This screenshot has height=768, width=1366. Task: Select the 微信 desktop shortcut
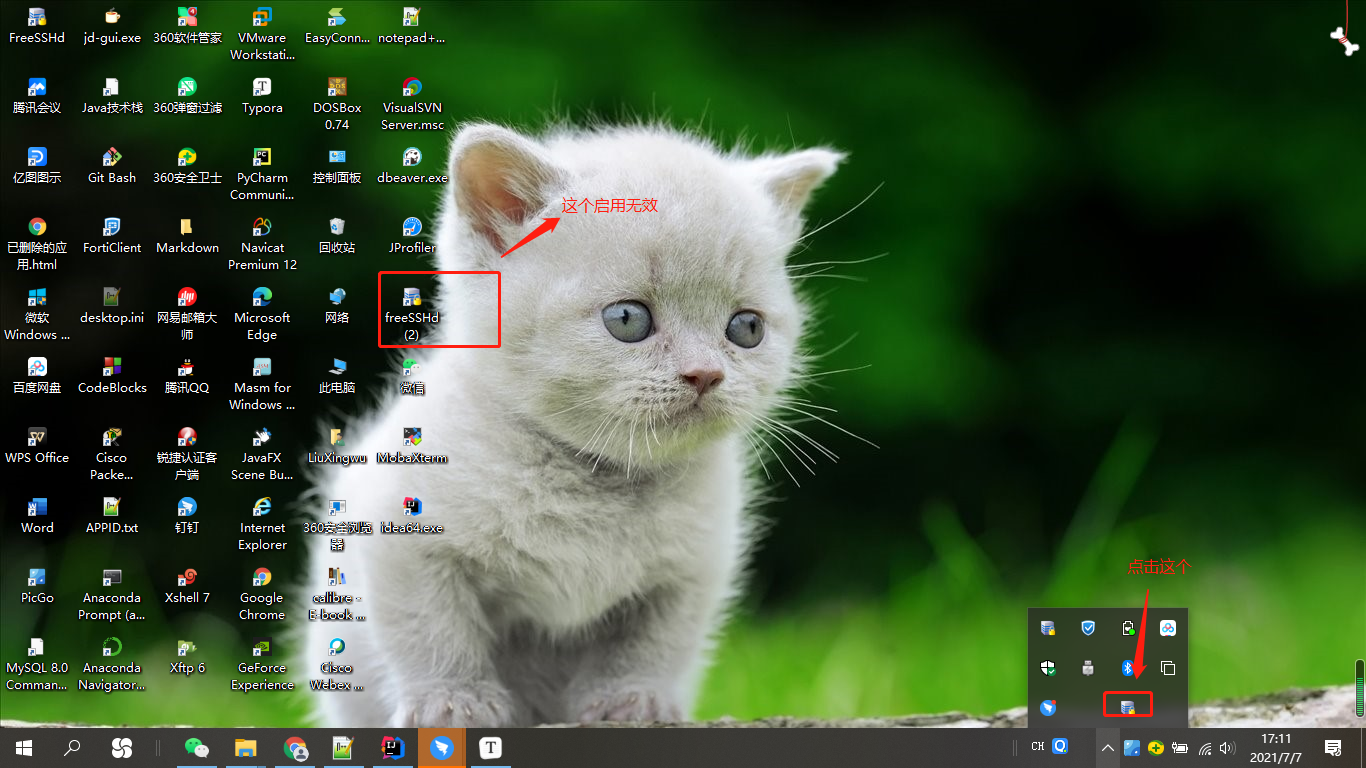[x=412, y=376]
